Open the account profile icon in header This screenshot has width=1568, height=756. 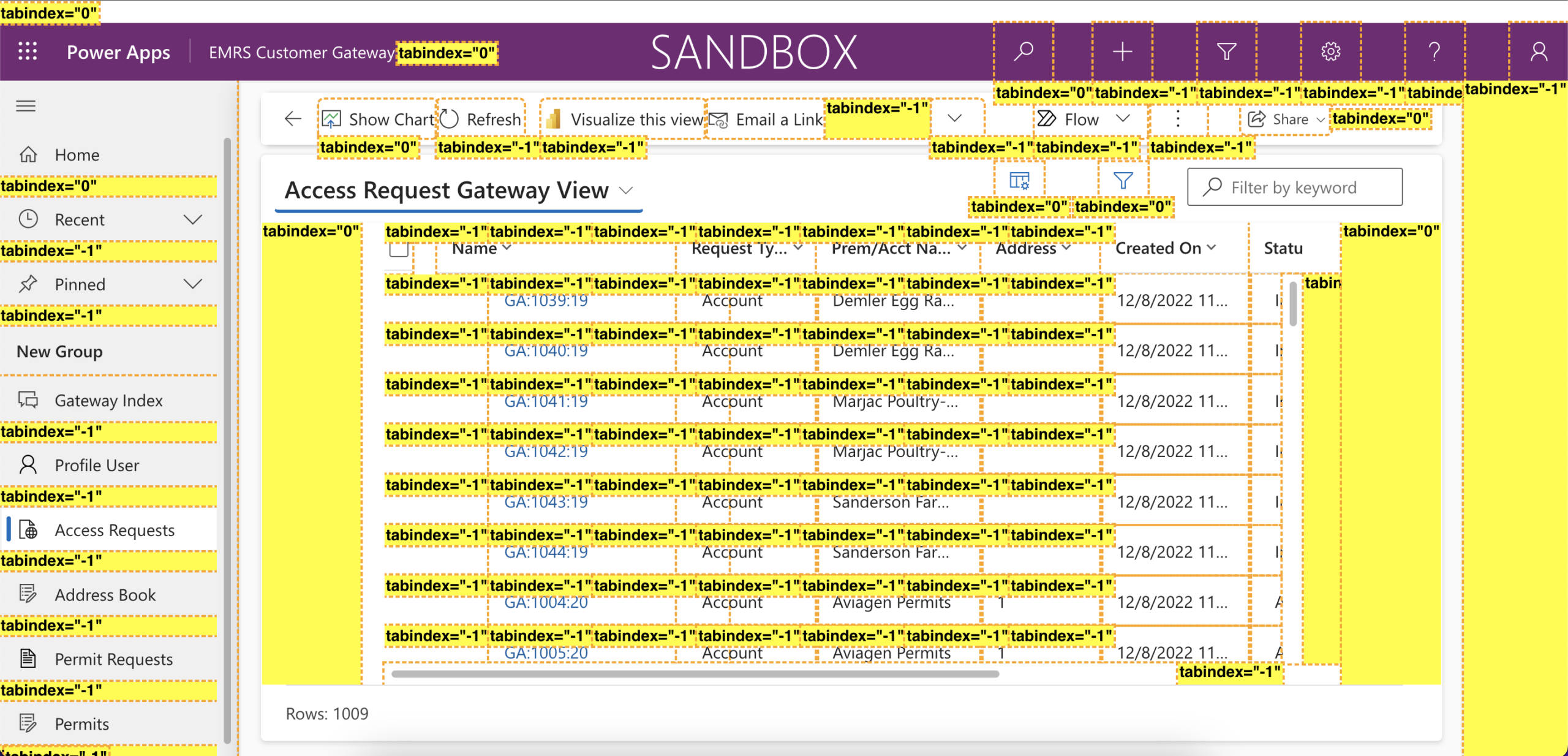(x=1539, y=51)
